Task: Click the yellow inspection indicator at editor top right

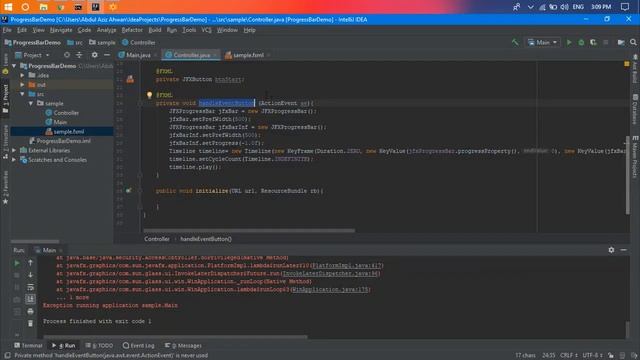Action: pos(627,64)
